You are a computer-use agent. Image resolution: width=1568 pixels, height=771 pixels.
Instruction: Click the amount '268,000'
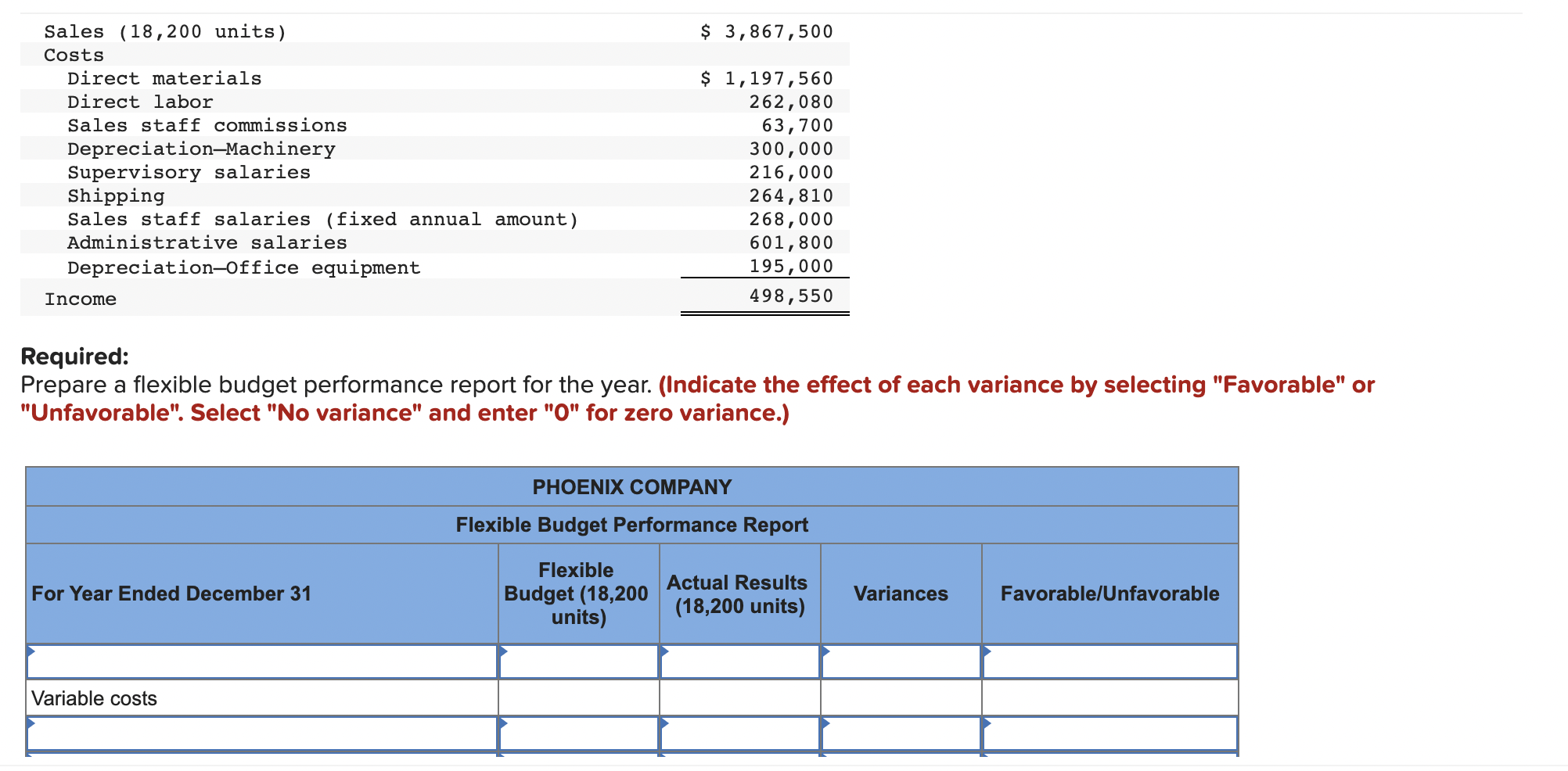click(791, 220)
